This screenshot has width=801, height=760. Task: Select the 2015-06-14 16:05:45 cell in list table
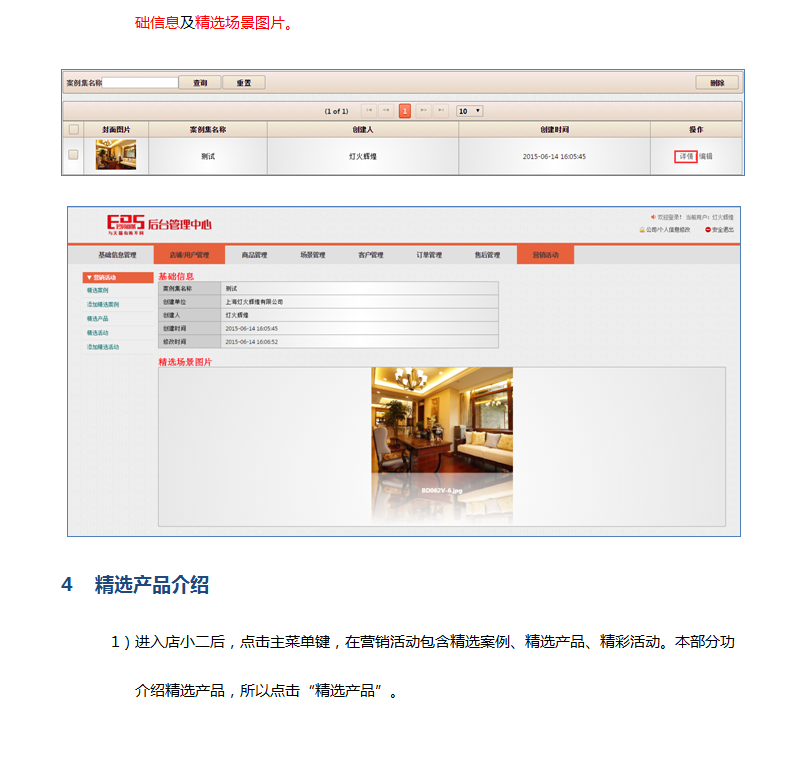click(554, 156)
